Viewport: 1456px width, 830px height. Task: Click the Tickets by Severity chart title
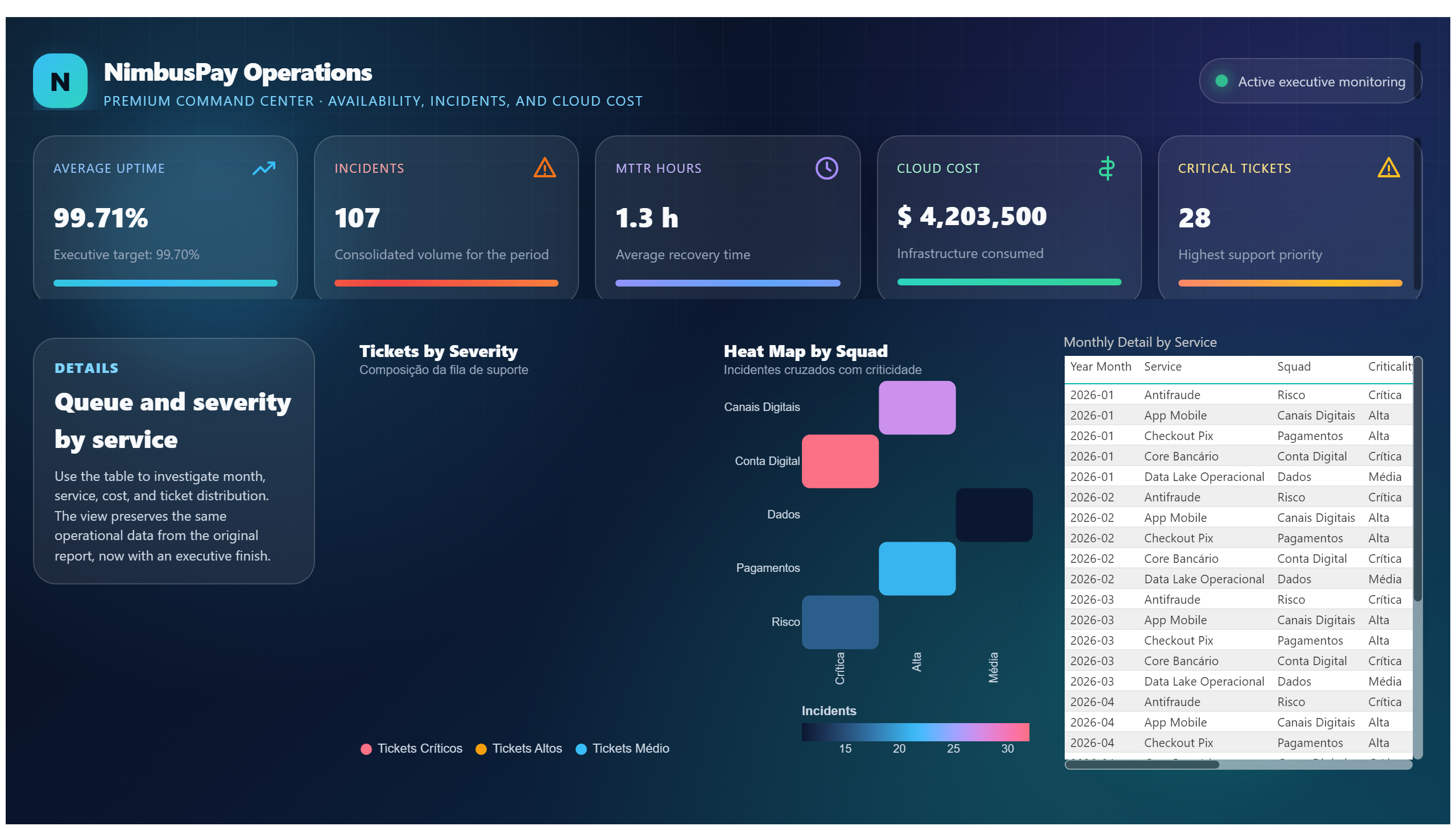click(439, 351)
